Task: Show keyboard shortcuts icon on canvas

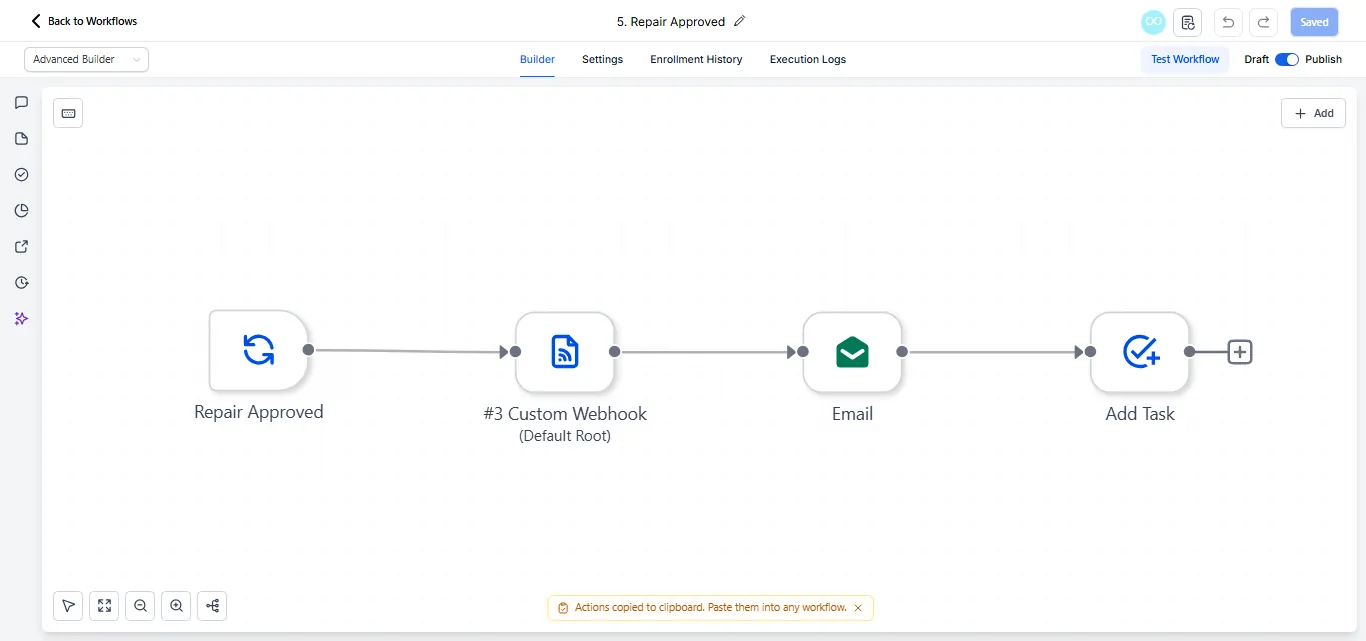Action: pos(68,113)
